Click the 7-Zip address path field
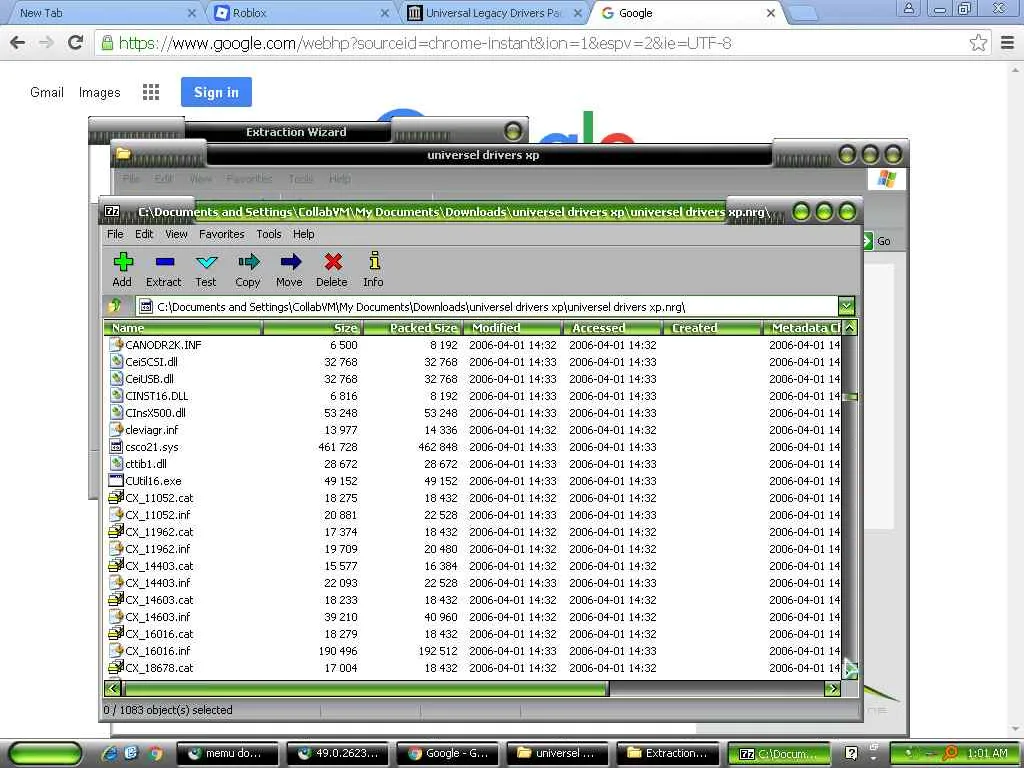1024x768 pixels. tap(487, 306)
